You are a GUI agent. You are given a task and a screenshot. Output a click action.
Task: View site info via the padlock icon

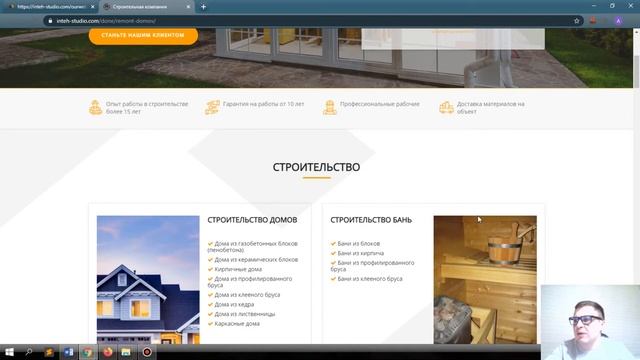(50, 21)
